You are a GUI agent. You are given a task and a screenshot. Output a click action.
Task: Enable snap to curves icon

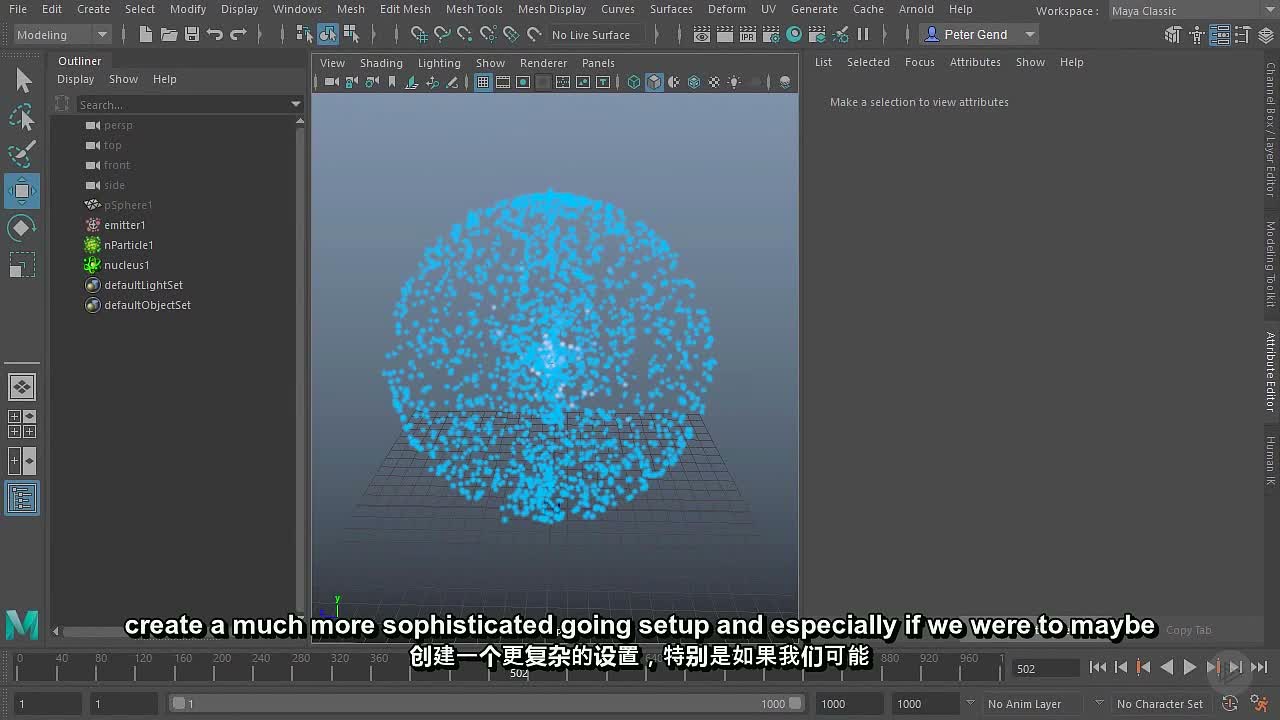click(x=442, y=34)
